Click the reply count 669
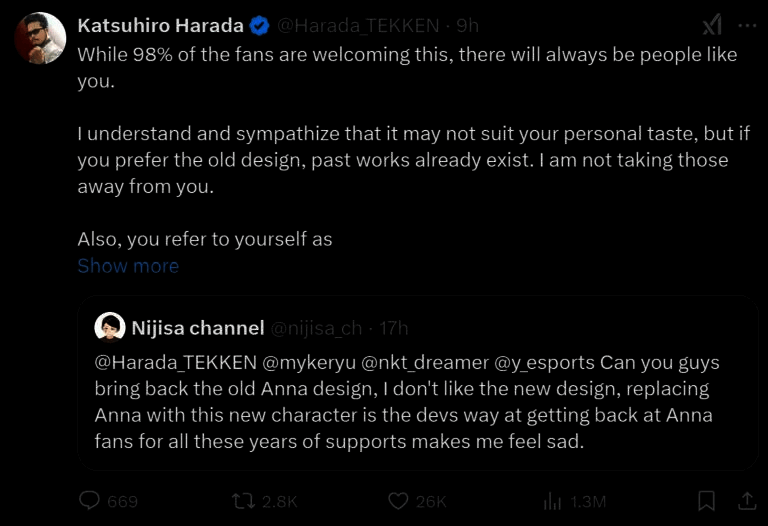This screenshot has height=526, width=768. 121,501
